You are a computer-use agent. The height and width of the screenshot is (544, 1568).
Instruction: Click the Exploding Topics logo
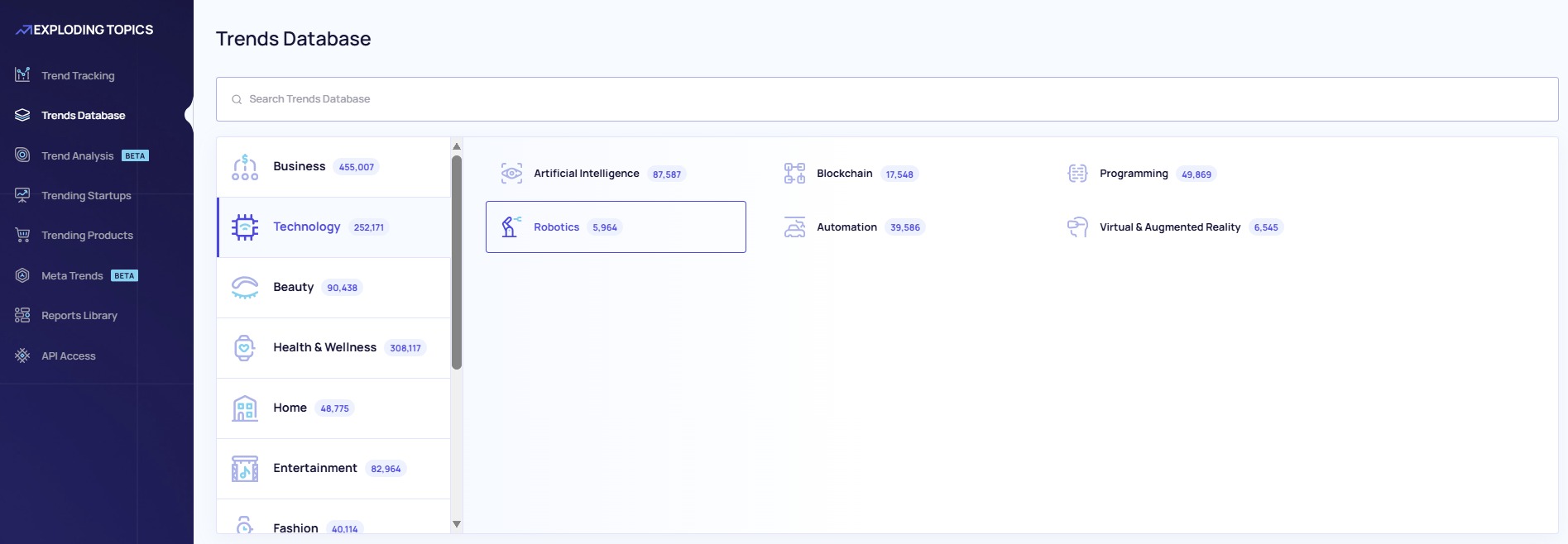coord(84,30)
